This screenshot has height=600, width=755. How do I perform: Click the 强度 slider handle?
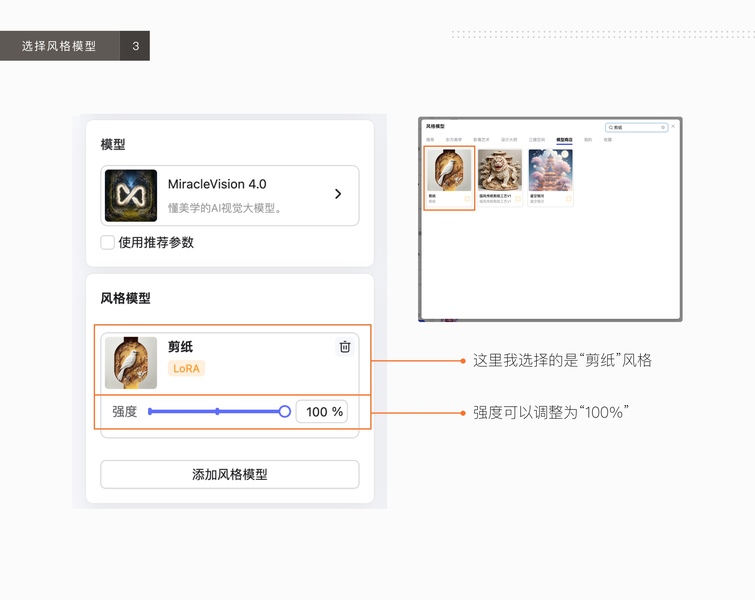(285, 411)
